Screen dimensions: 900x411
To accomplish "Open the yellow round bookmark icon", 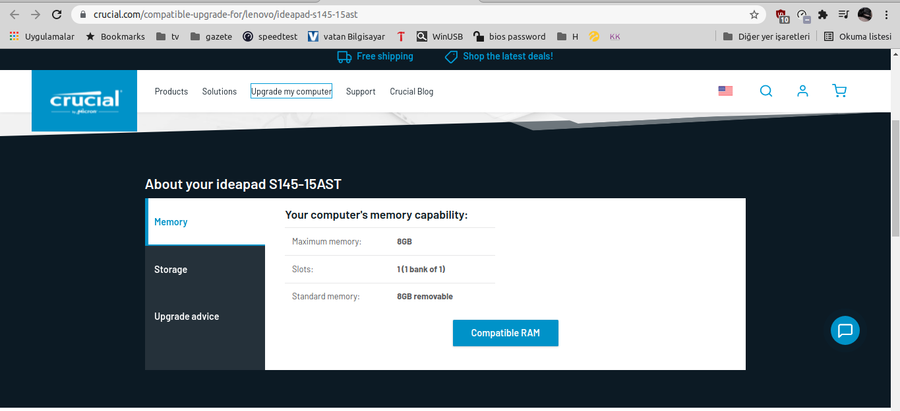I will 594,37.
